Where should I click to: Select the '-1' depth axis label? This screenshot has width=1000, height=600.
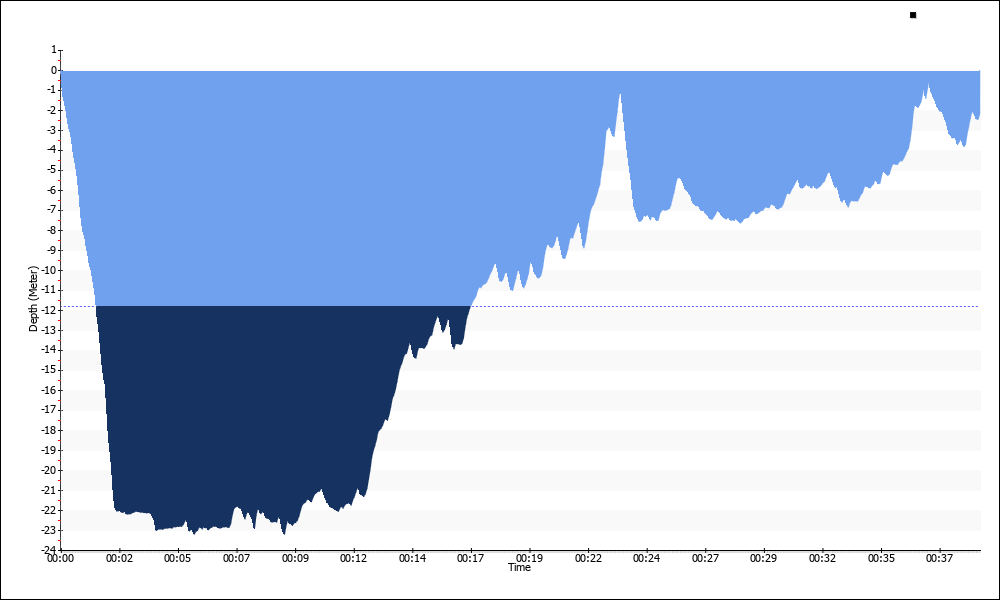click(x=51, y=90)
